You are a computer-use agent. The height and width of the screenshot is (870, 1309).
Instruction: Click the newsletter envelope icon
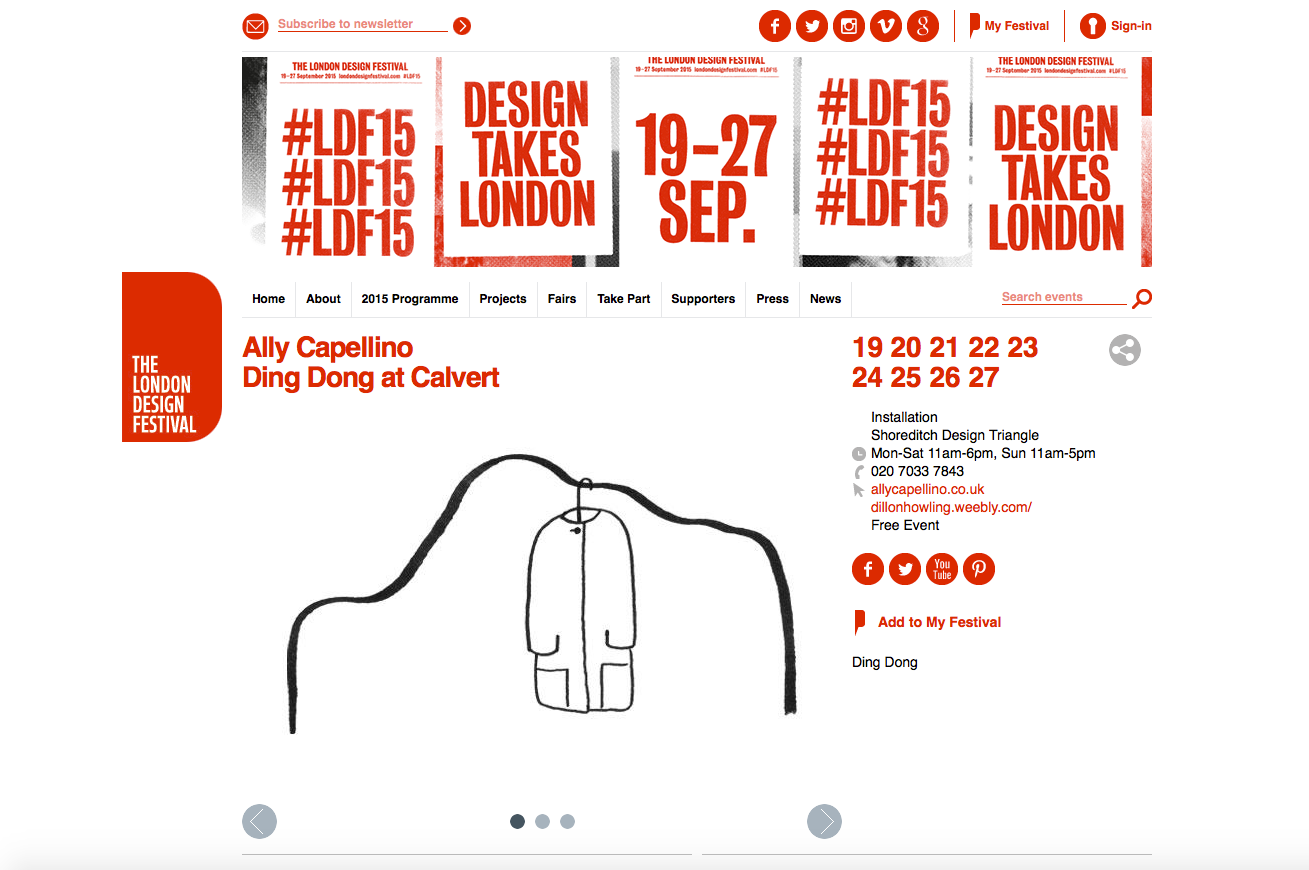(x=256, y=26)
